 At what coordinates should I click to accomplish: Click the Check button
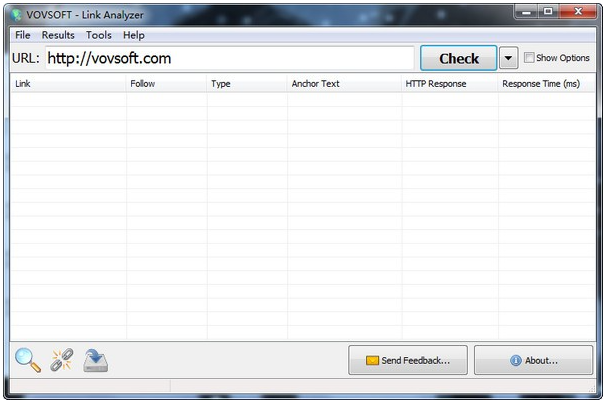click(459, 58)
